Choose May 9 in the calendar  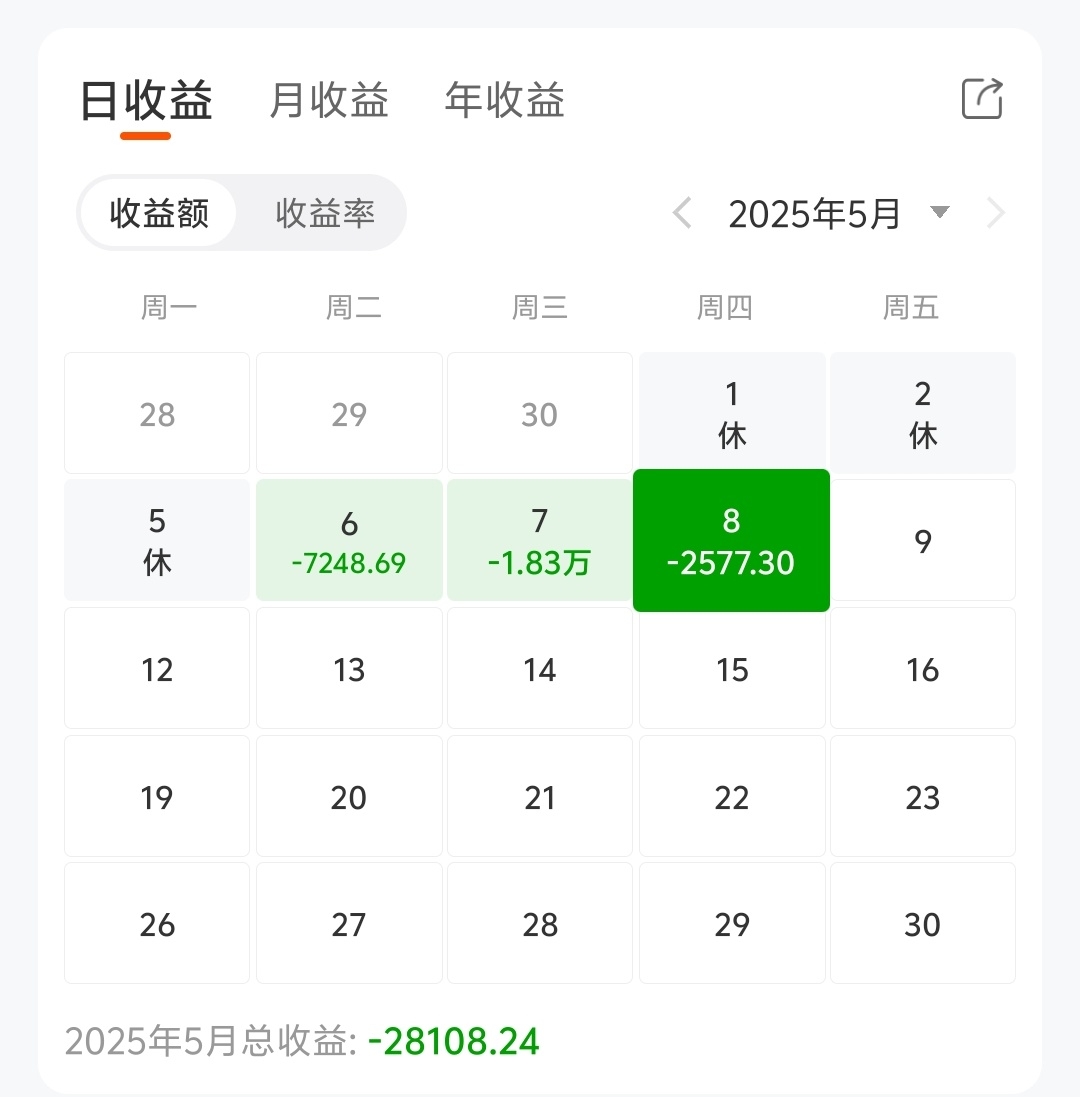click(923, 540)
